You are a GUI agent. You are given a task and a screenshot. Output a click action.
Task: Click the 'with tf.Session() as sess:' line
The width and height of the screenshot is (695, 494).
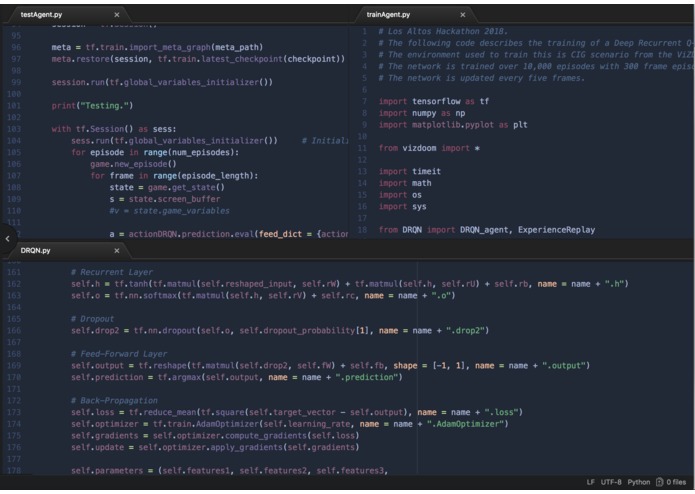coord(114,129)
